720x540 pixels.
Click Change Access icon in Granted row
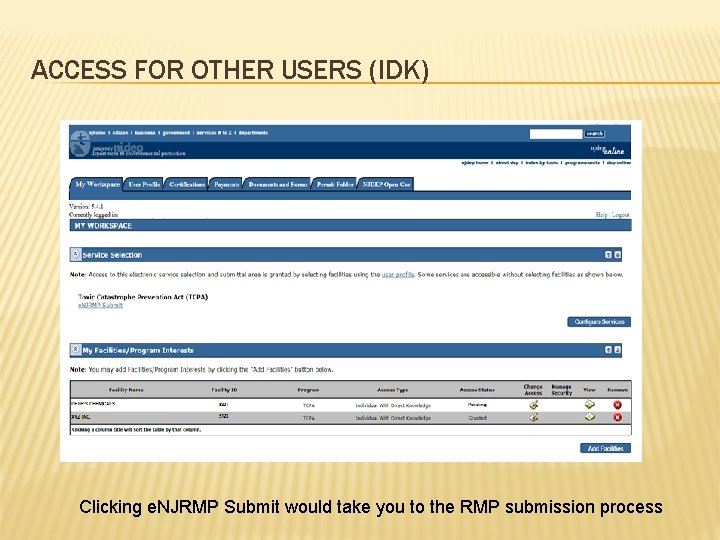(533, 417)
